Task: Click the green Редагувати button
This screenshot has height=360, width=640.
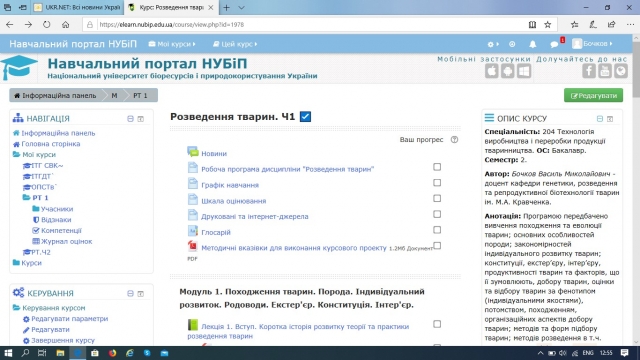Action: (593, 96)
